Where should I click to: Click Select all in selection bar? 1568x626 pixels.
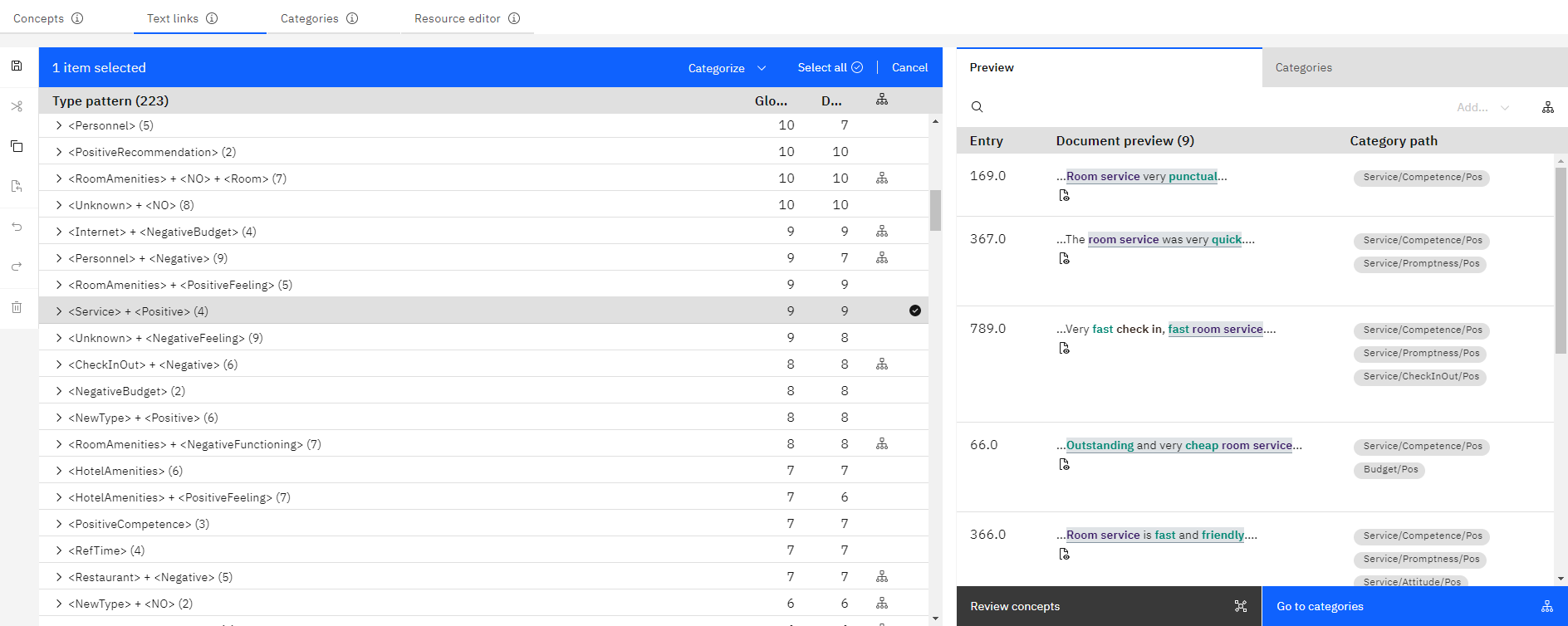pos(830,67)
